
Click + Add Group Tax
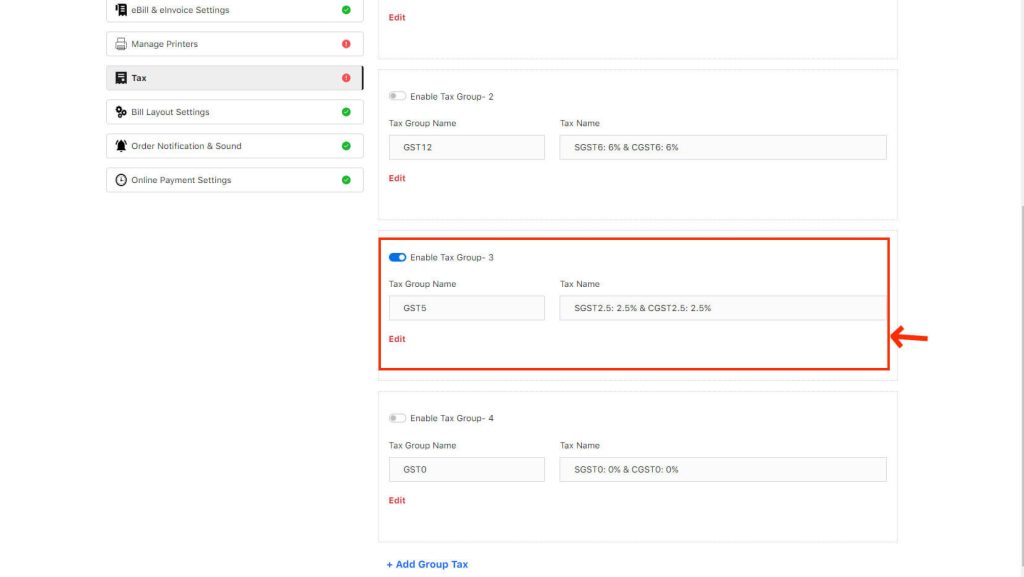[x=427, y=564]
